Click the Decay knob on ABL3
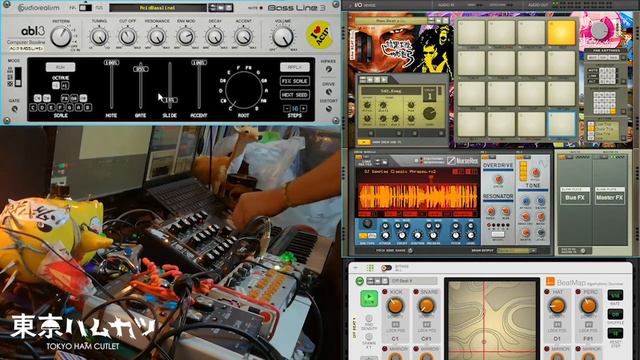 (x=215, y=37)
